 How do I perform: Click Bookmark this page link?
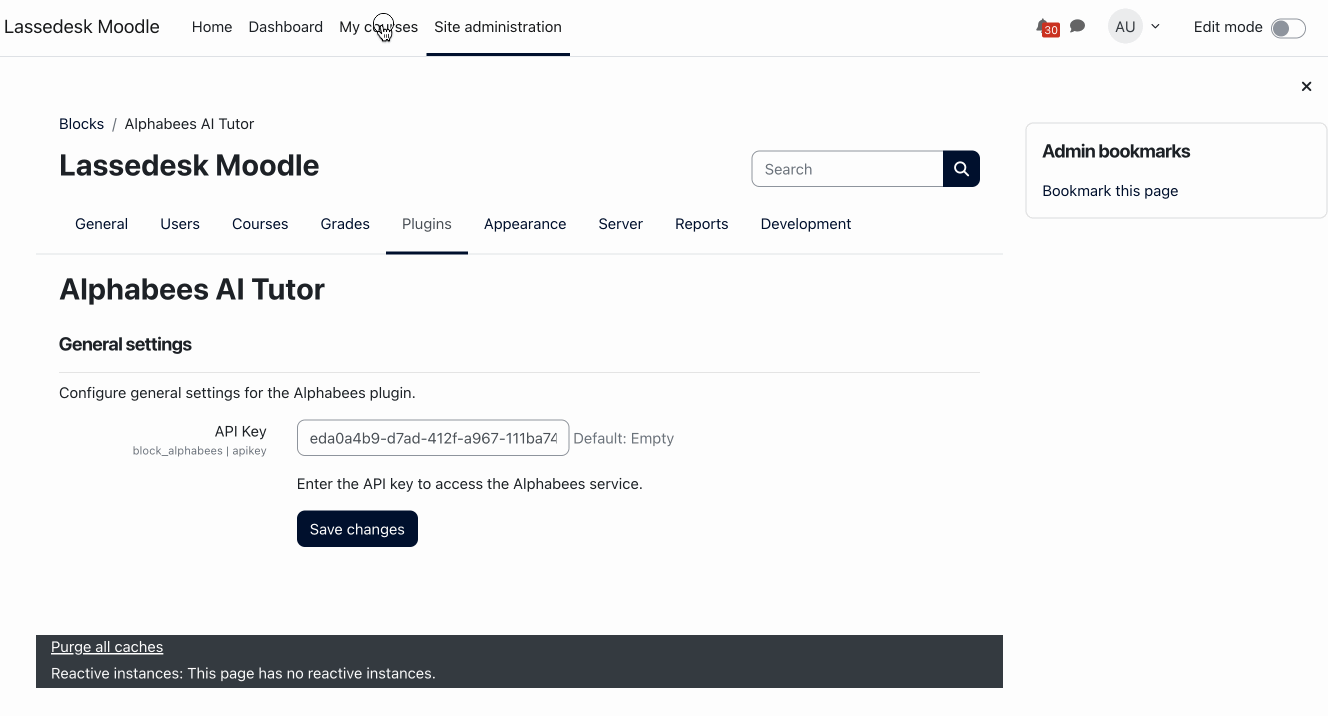[1110, 191]
